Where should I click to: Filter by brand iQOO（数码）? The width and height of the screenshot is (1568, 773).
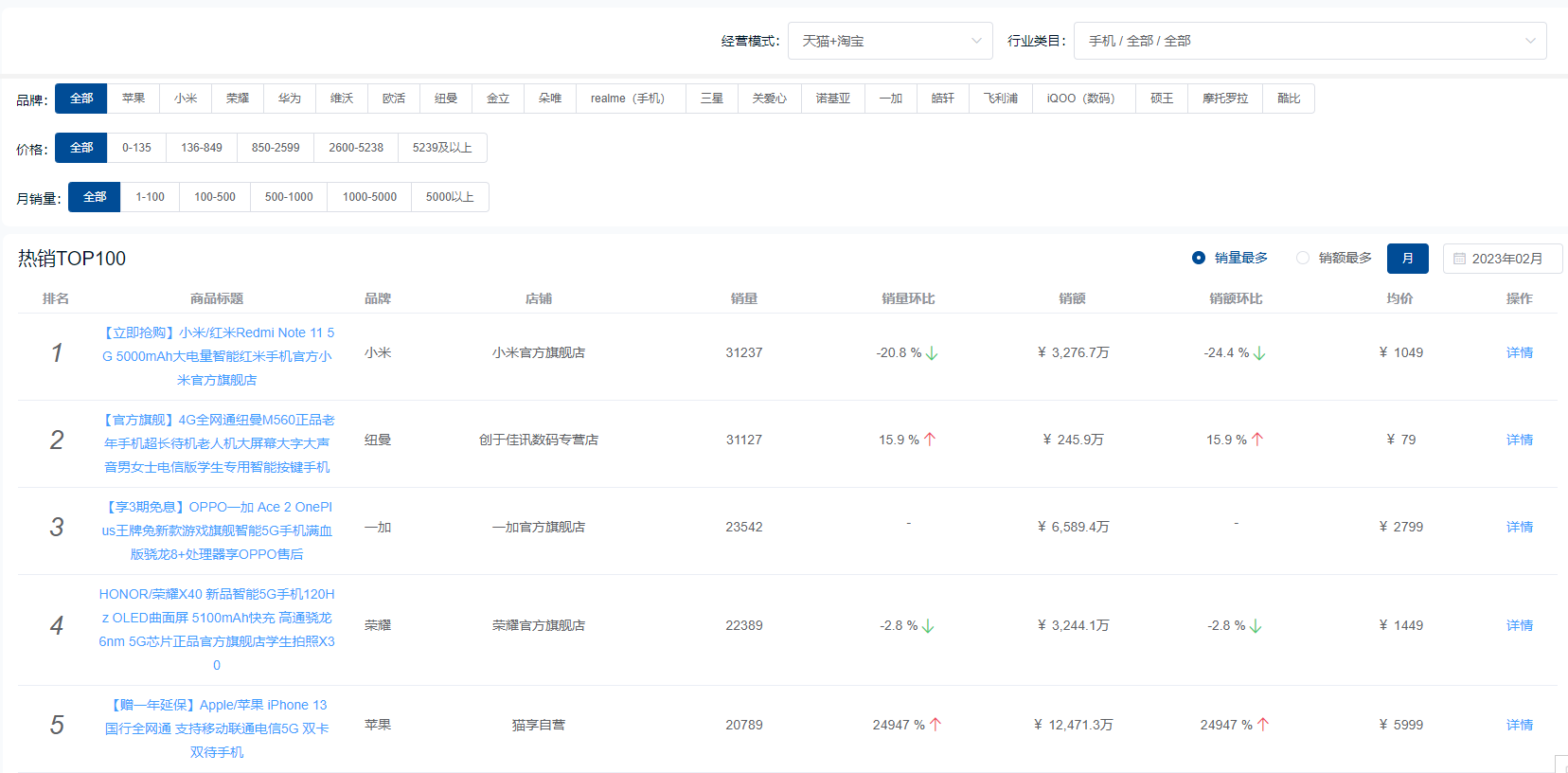click(x=1084, y=99)
